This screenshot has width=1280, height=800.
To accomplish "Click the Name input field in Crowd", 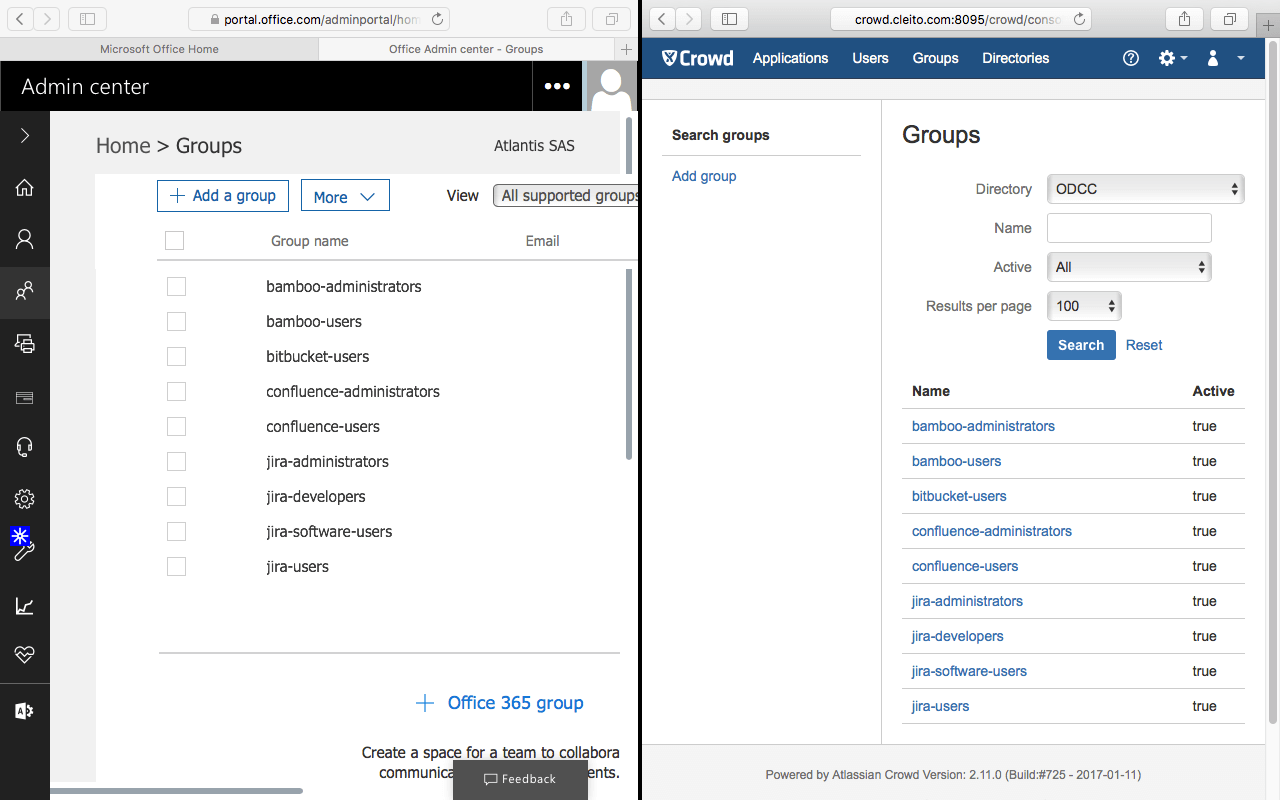I will [1129, 228].
